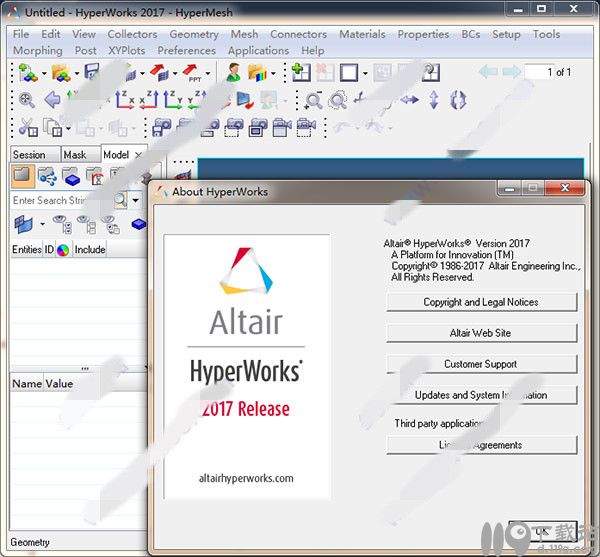The height and width of the screenshot is (557, 600).
Task: Open the dropdown beside Publish PPT icon
Action: 208,73
